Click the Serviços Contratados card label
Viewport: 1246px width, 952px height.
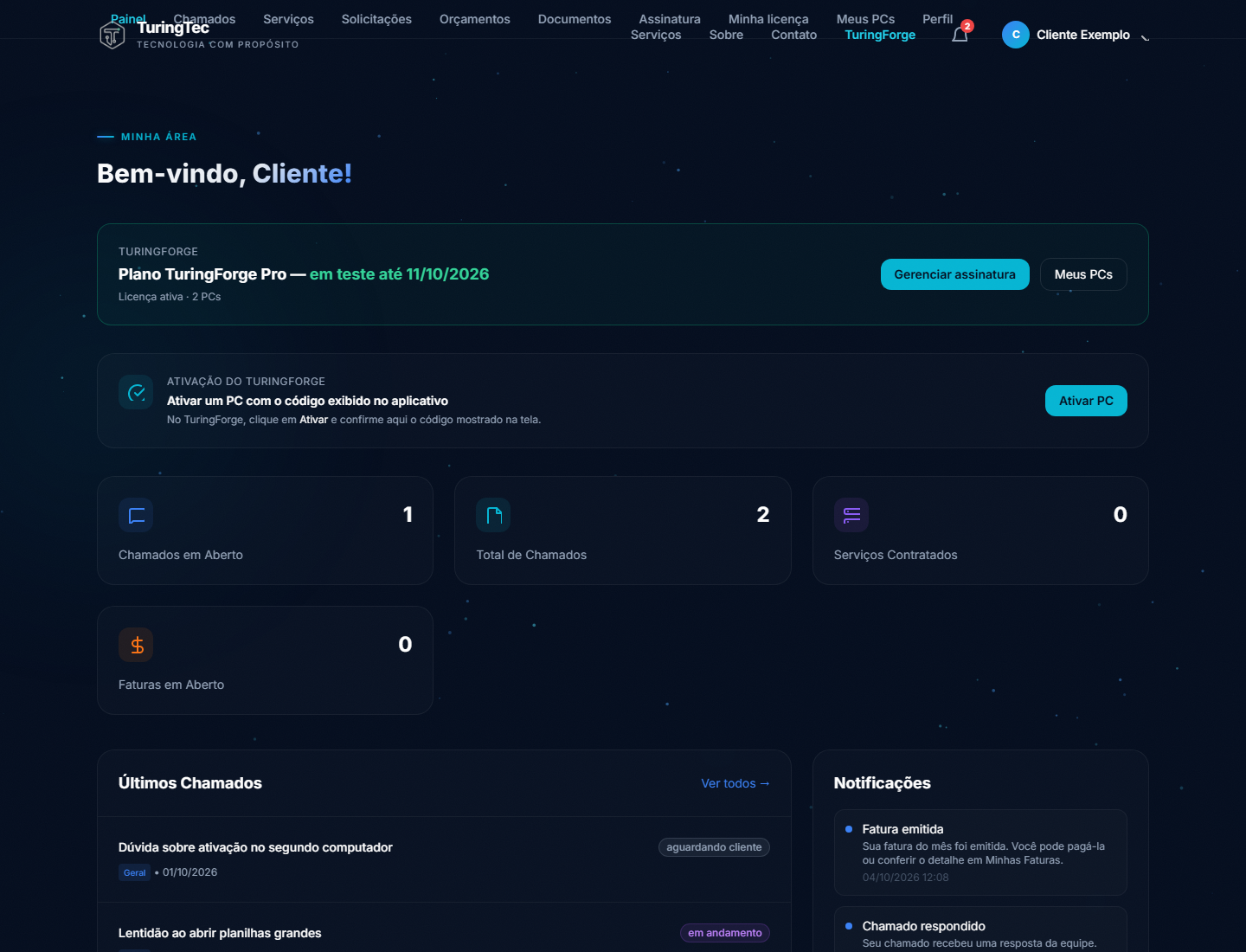[x=896, y=555]
